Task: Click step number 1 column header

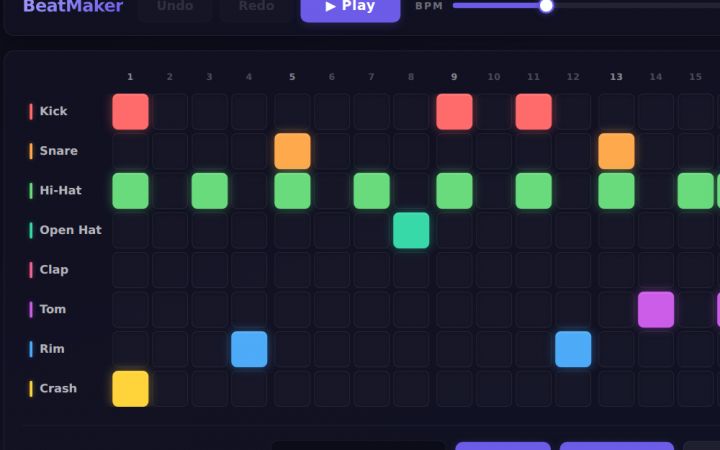Action: tap(130, 77)
